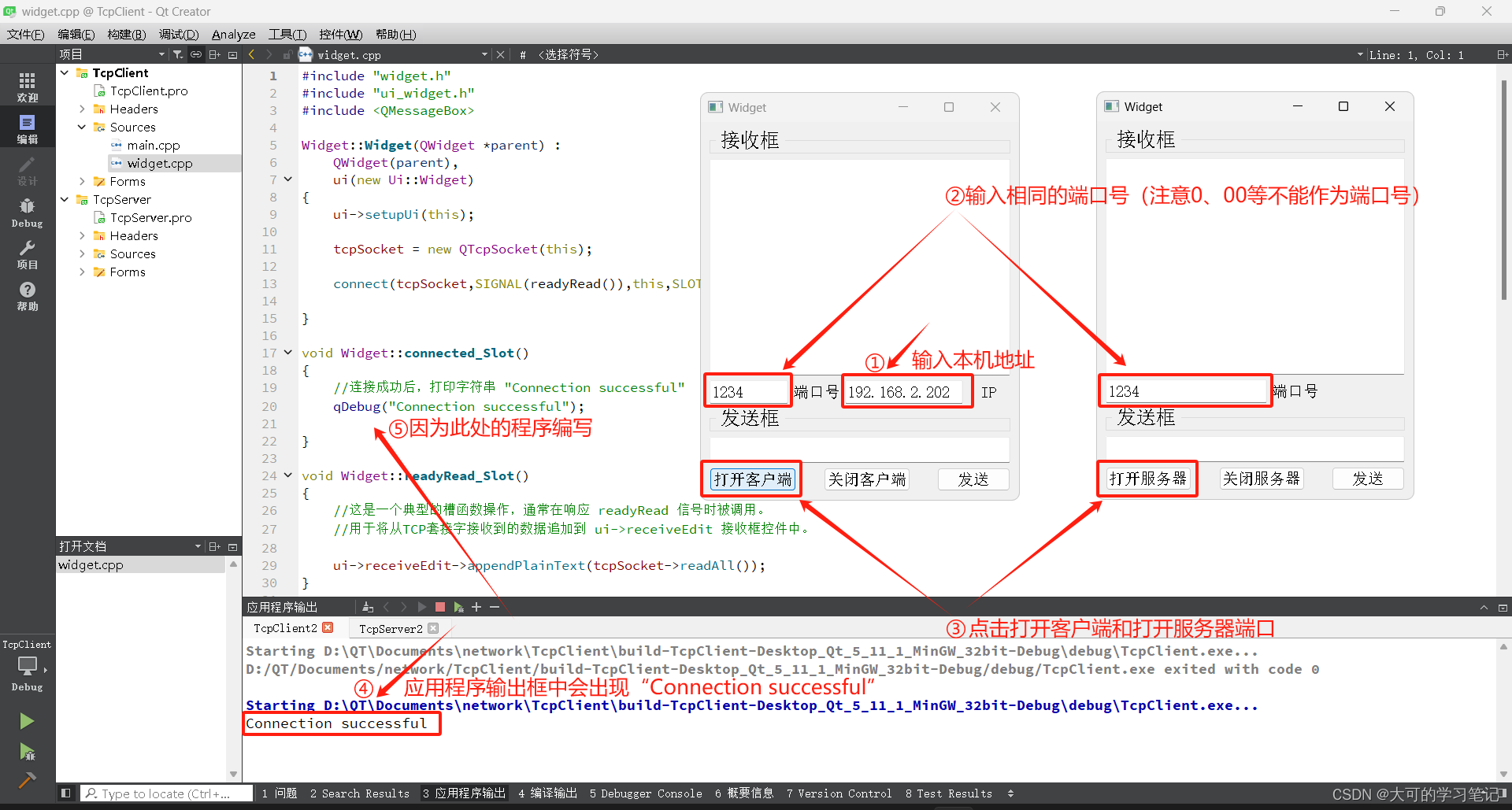Toggle the left sidebar visibility button near locator
Image resolution: width=1512 pixels, height=810 pixels.
click(x=65, y=793)
